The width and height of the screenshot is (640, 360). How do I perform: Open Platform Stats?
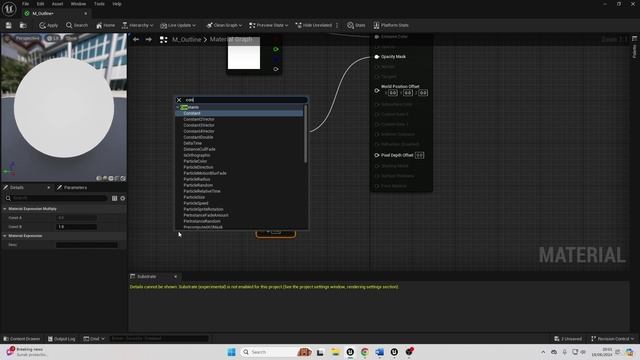point(391,25)
